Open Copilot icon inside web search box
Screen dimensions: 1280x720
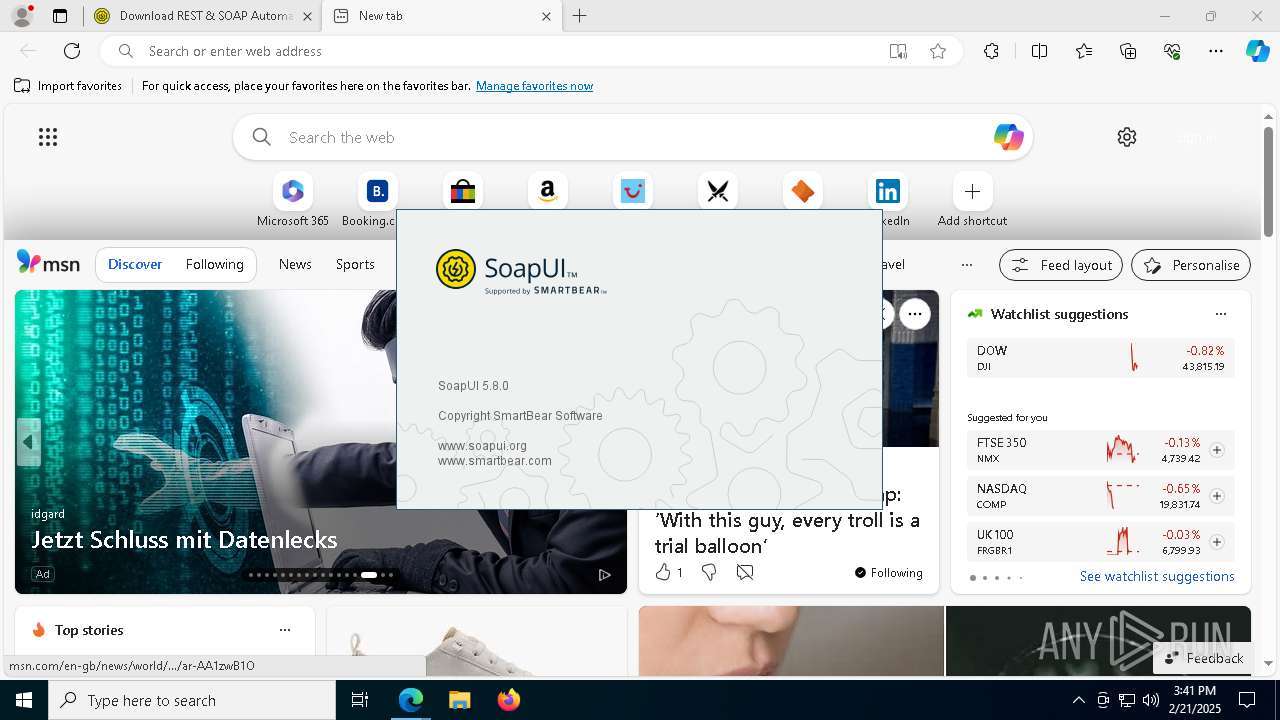point(1008,137)
